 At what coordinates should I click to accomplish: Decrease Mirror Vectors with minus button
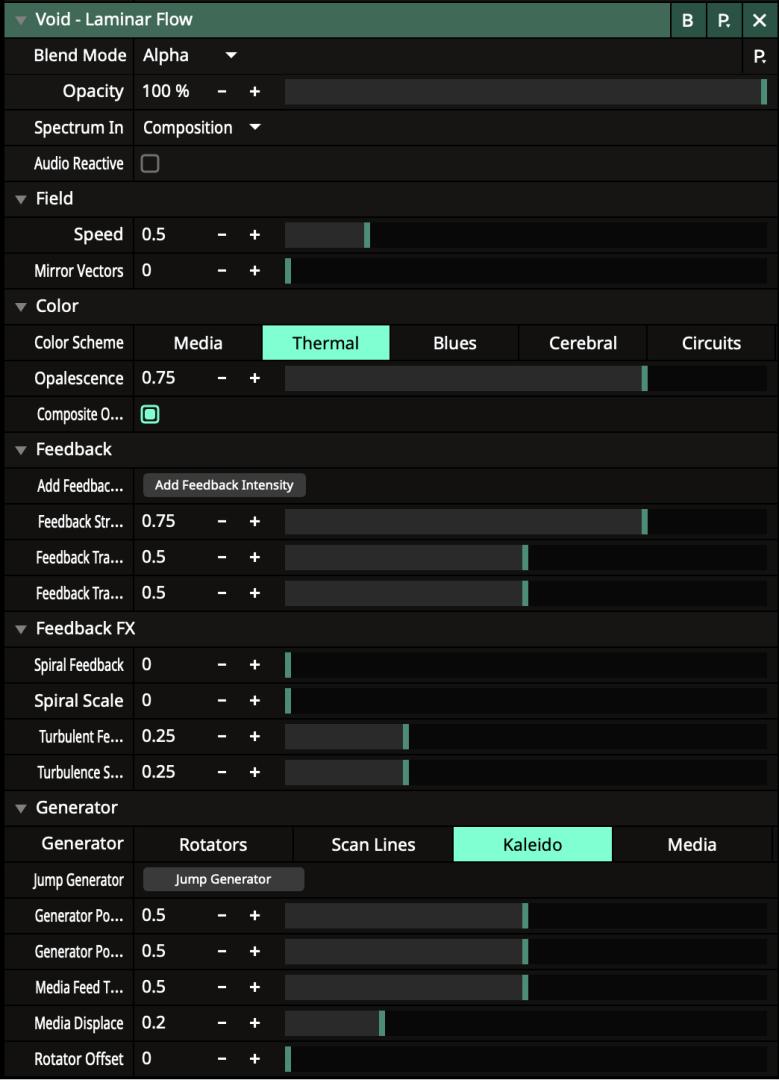tap(222, 271)
